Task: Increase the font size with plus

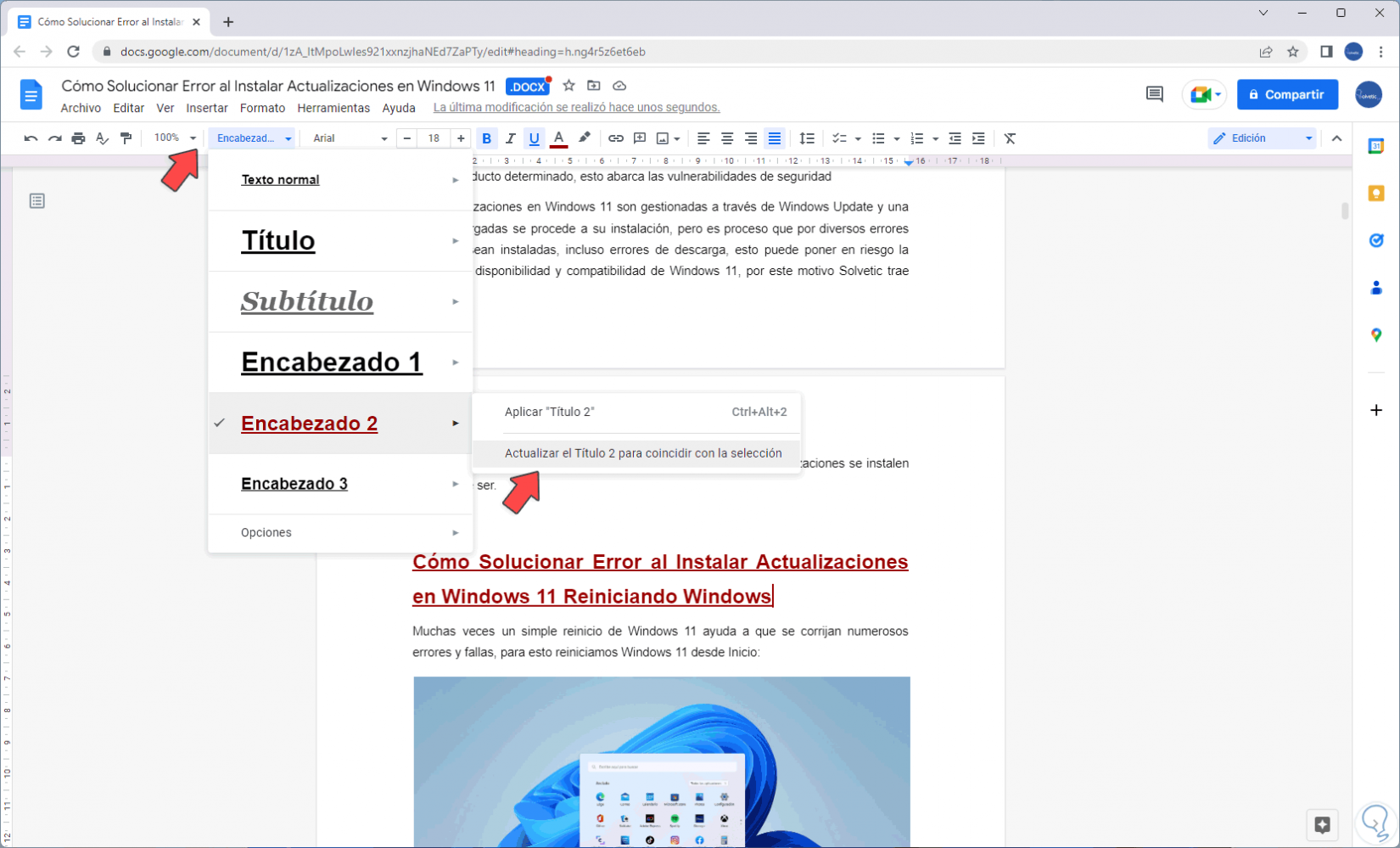Action: 461,138
